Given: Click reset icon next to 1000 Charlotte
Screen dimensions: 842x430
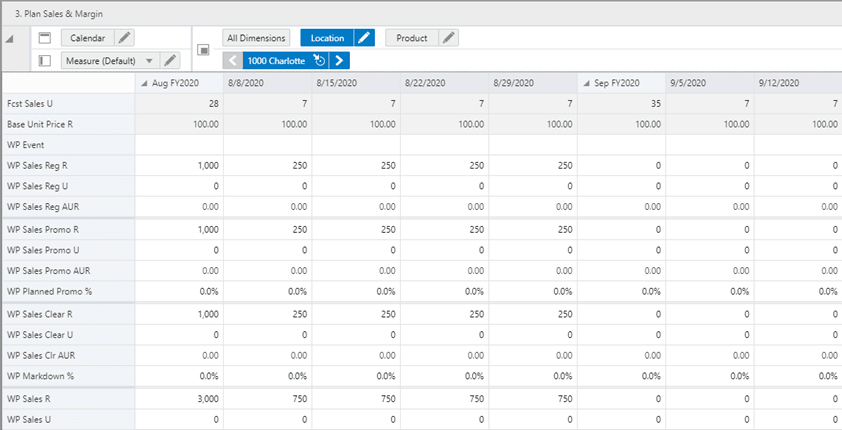Looking at the screenshot, I should coord(320,61).
